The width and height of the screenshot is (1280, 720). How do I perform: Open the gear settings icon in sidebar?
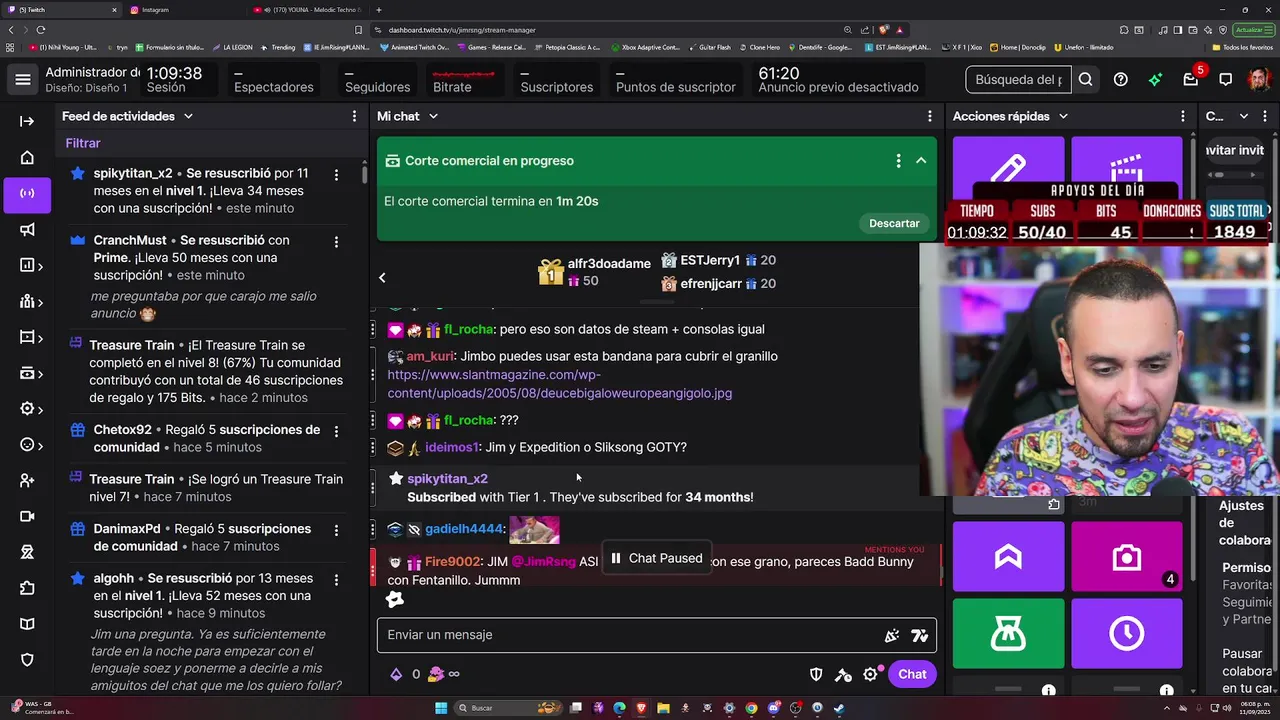(x=27, y=409)
